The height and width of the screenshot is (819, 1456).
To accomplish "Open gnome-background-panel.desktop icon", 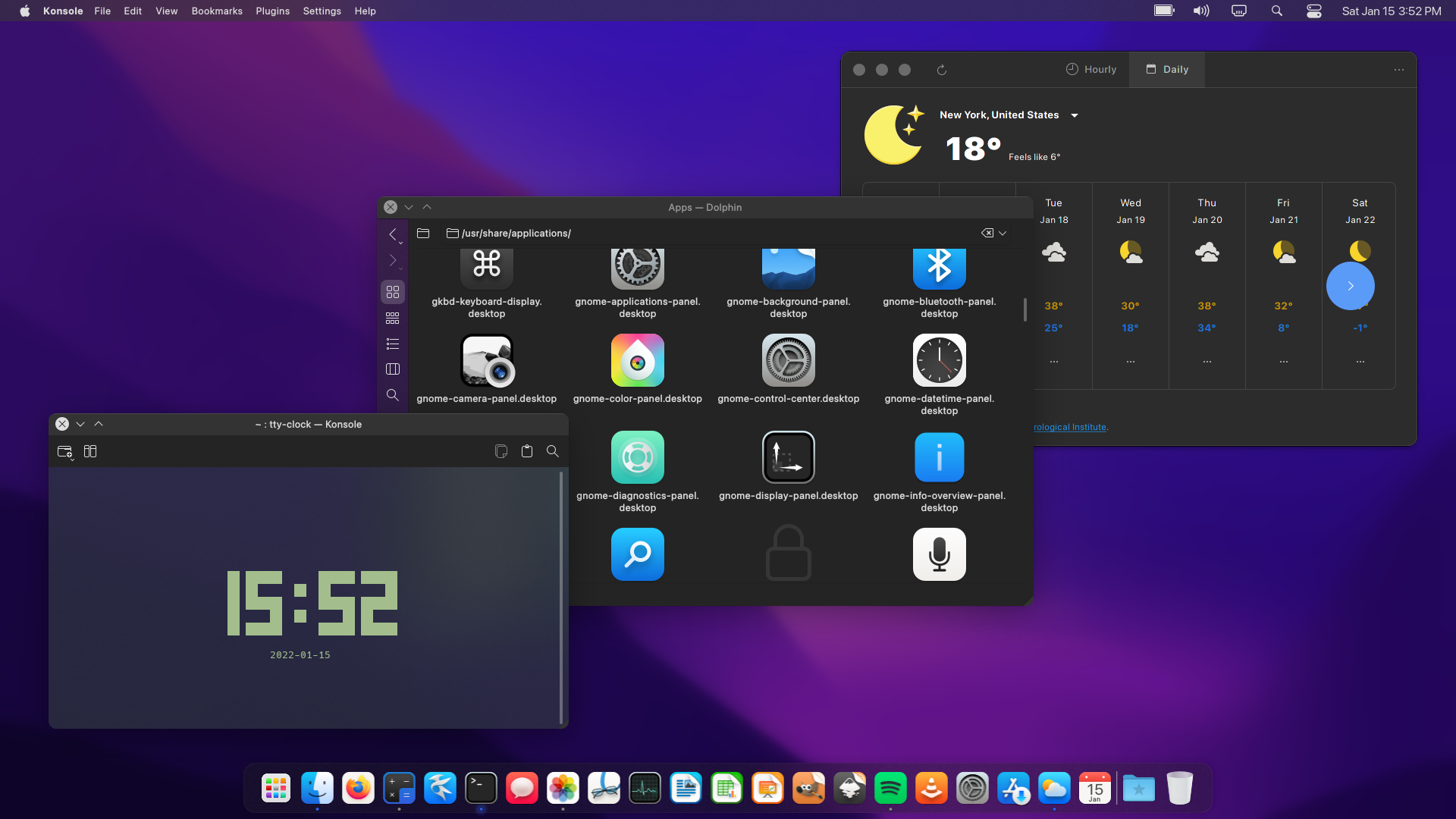I will click(x=789, y=268).
